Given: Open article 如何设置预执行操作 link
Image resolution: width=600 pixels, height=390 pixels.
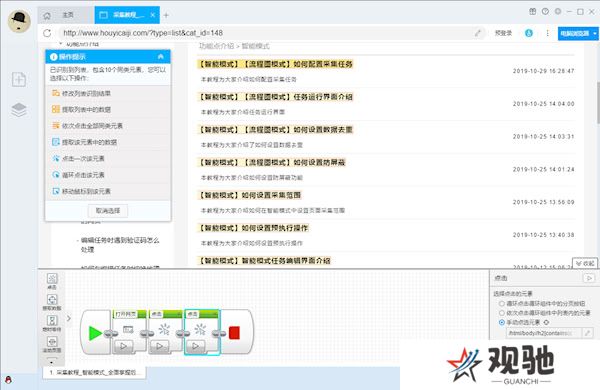Looking at the screenshot, I should 253,228.
